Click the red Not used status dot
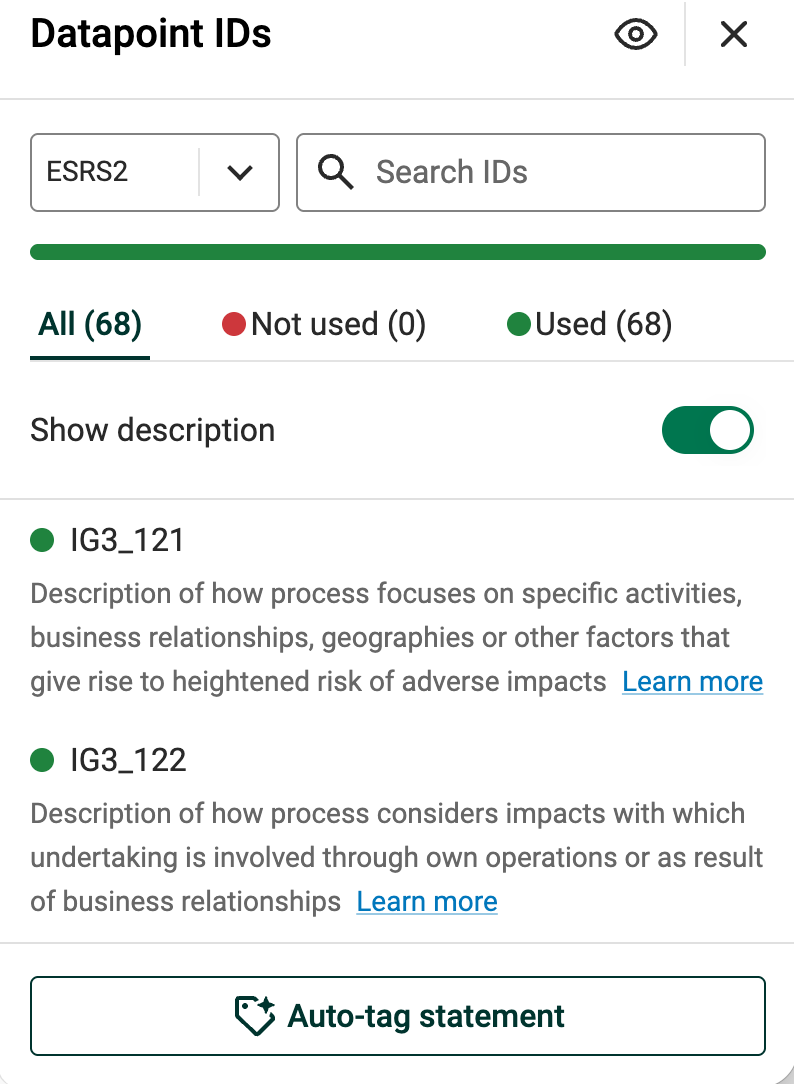This screenshot has width=794, height=1084. (x=234, y=324)
